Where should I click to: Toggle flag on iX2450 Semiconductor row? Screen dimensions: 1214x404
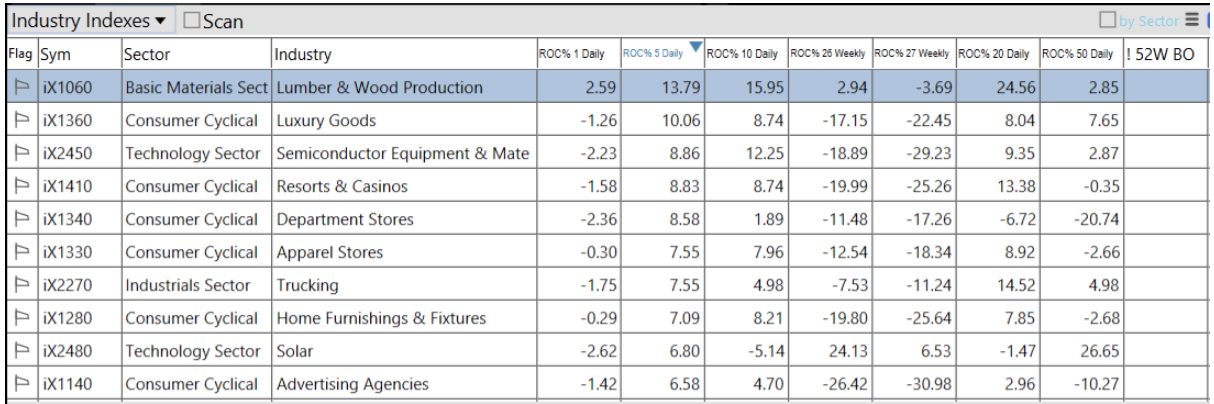coord(21,154)
